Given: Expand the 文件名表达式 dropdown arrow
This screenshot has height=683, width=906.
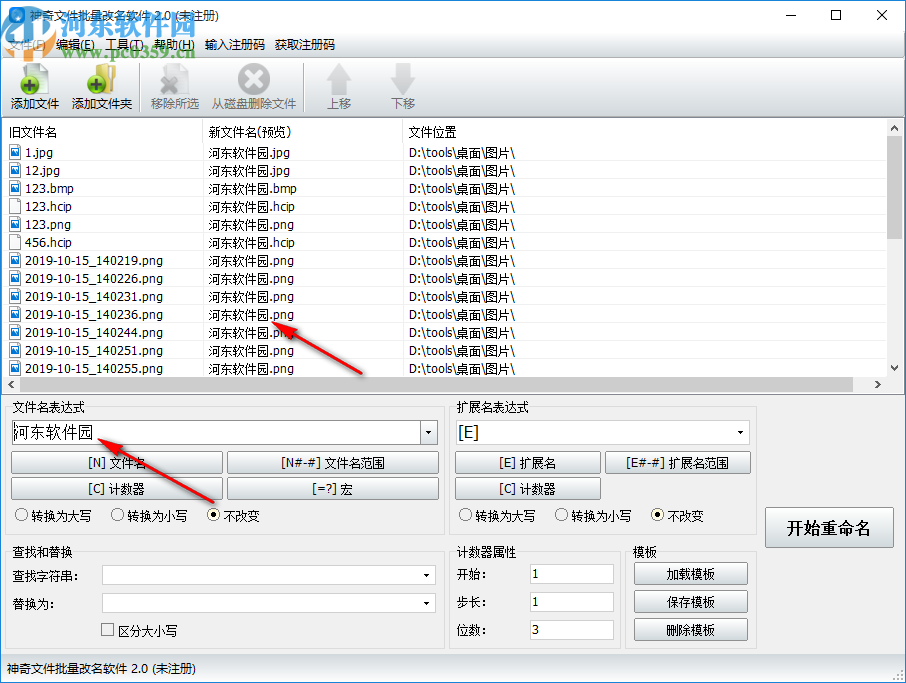Looking at the screenshot, I should [x=428, y=432].
